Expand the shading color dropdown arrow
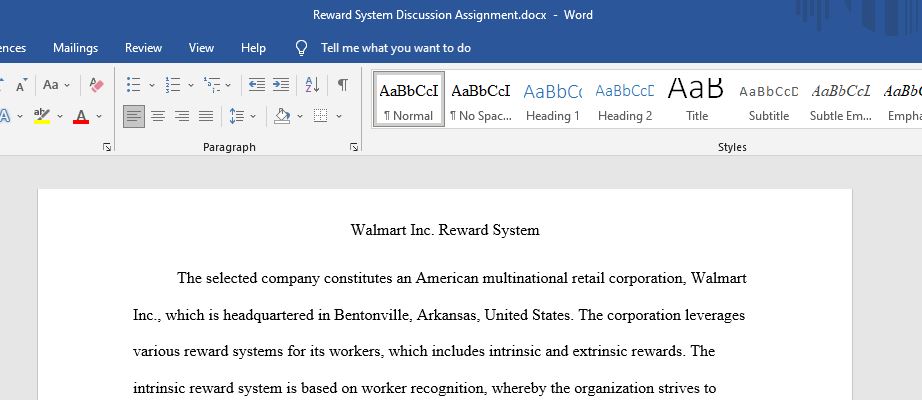Image resolution: width=922 pixels, height=400 pixels. pos(300,116)
